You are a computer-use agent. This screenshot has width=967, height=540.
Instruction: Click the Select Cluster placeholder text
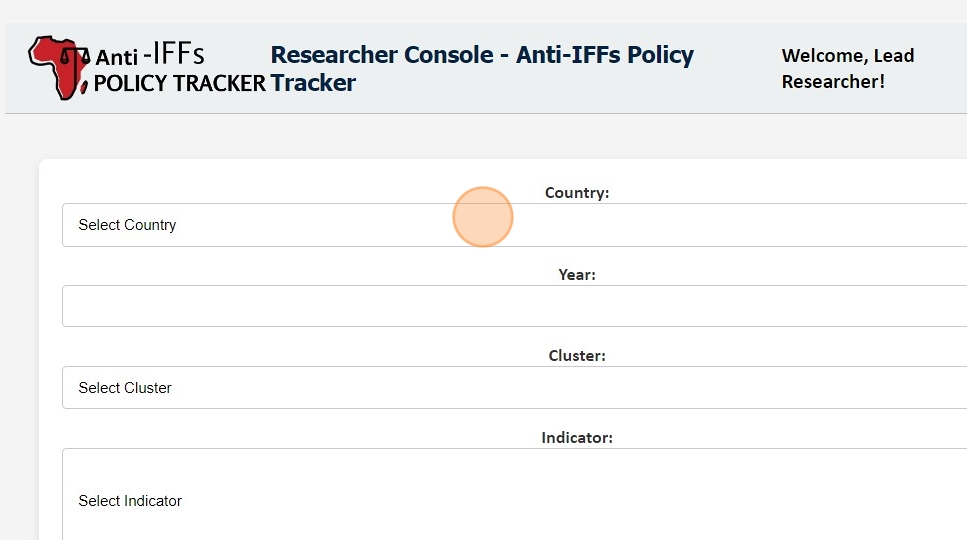coord(125,388)
